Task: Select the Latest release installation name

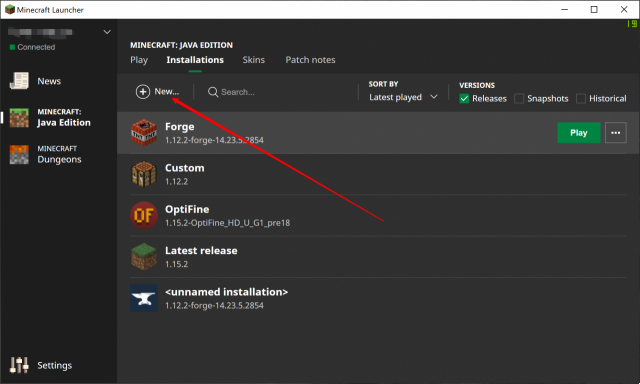Action: point(201,251)
